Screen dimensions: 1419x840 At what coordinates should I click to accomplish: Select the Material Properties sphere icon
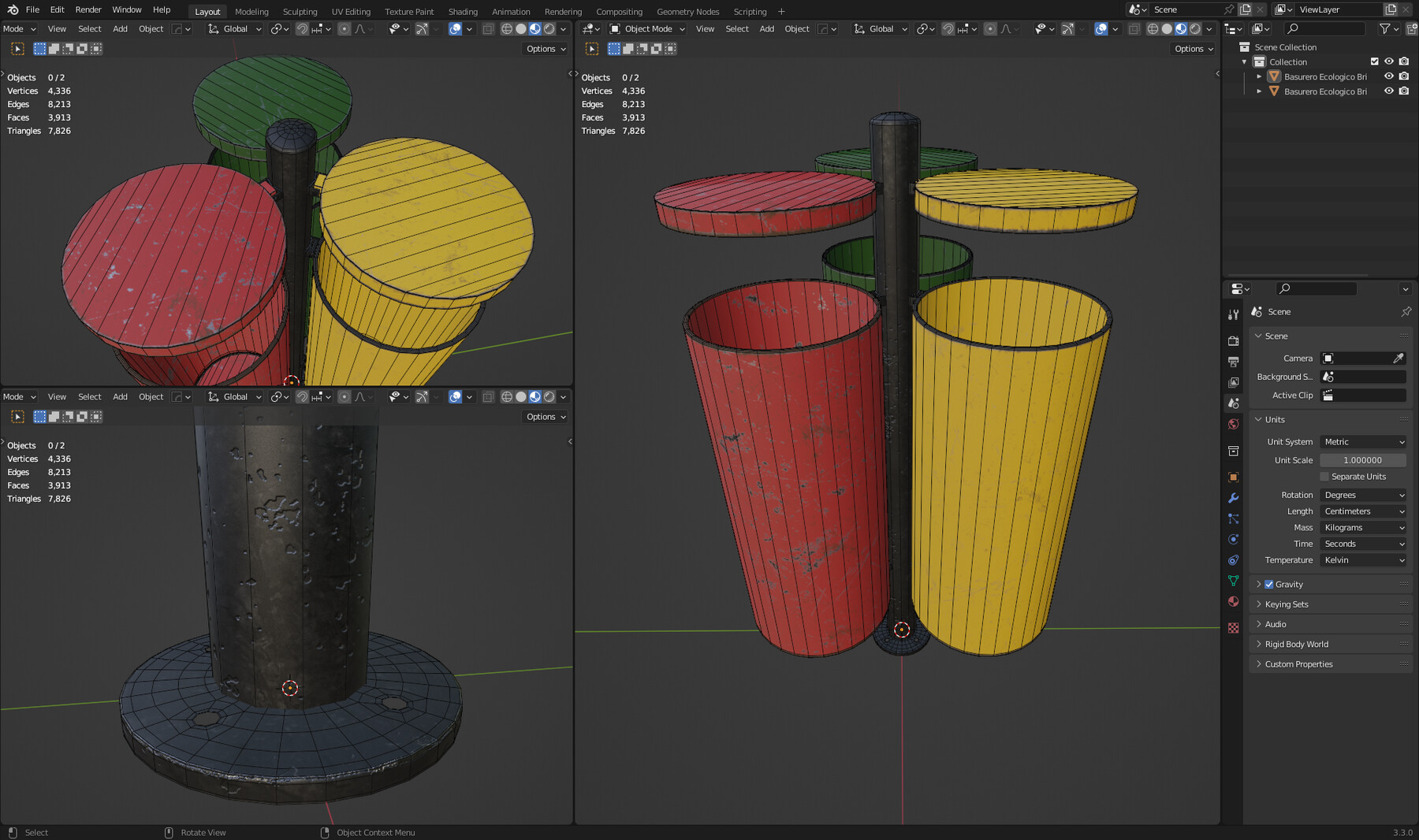point(1234,601)
